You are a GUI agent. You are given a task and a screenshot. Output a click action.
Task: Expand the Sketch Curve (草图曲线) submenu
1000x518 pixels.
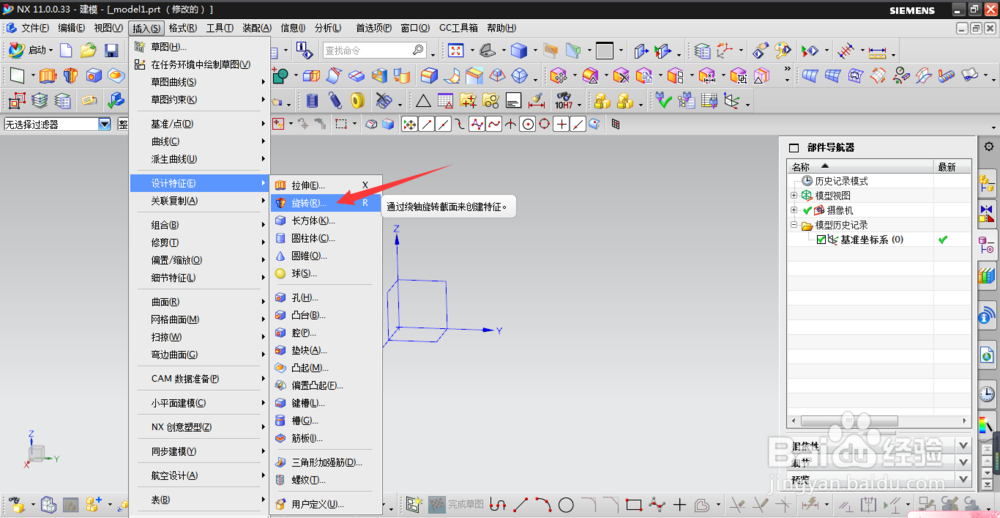point(200,82)
